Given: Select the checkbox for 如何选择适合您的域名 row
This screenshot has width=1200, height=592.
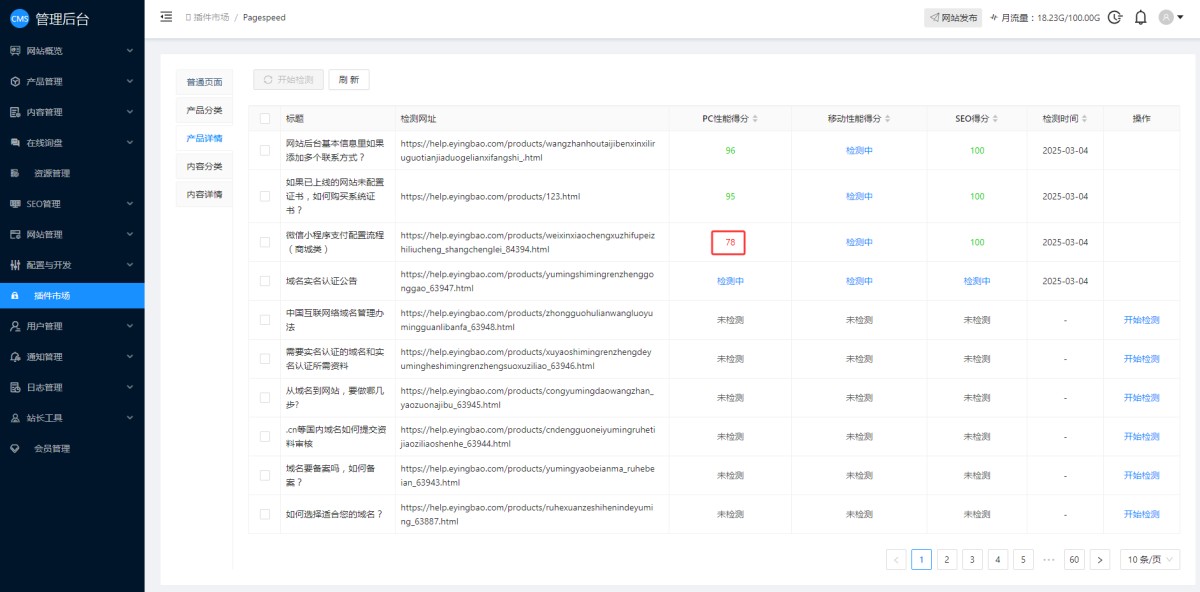Looking at the screenshot, I should click(265, 514).
